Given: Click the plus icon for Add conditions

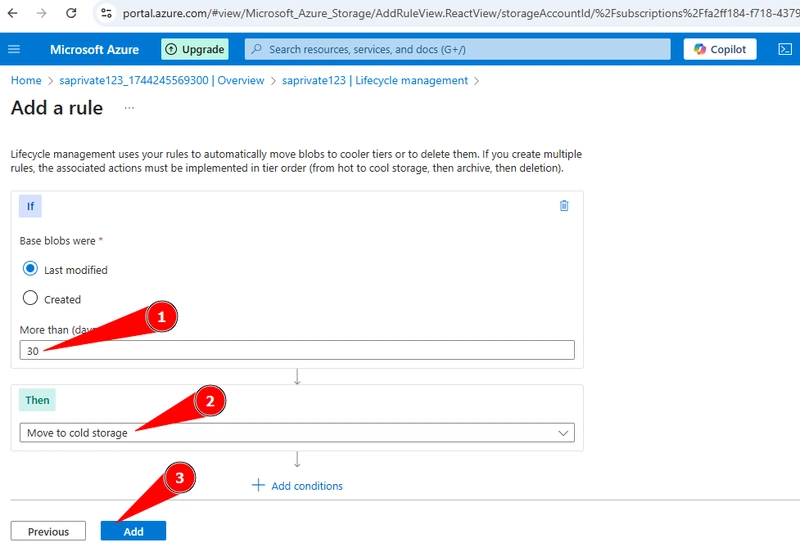Looking at the screenshot, I should (259, 485).
